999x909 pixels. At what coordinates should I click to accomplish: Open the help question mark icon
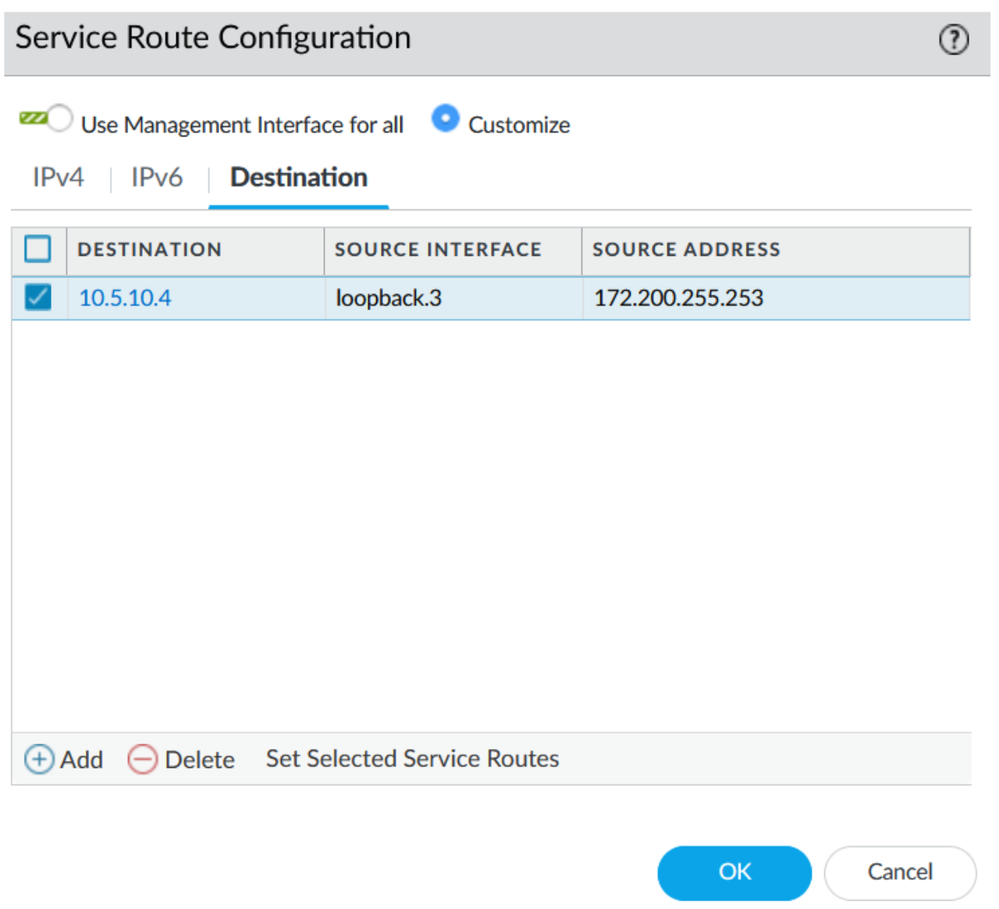pos(954,40)
